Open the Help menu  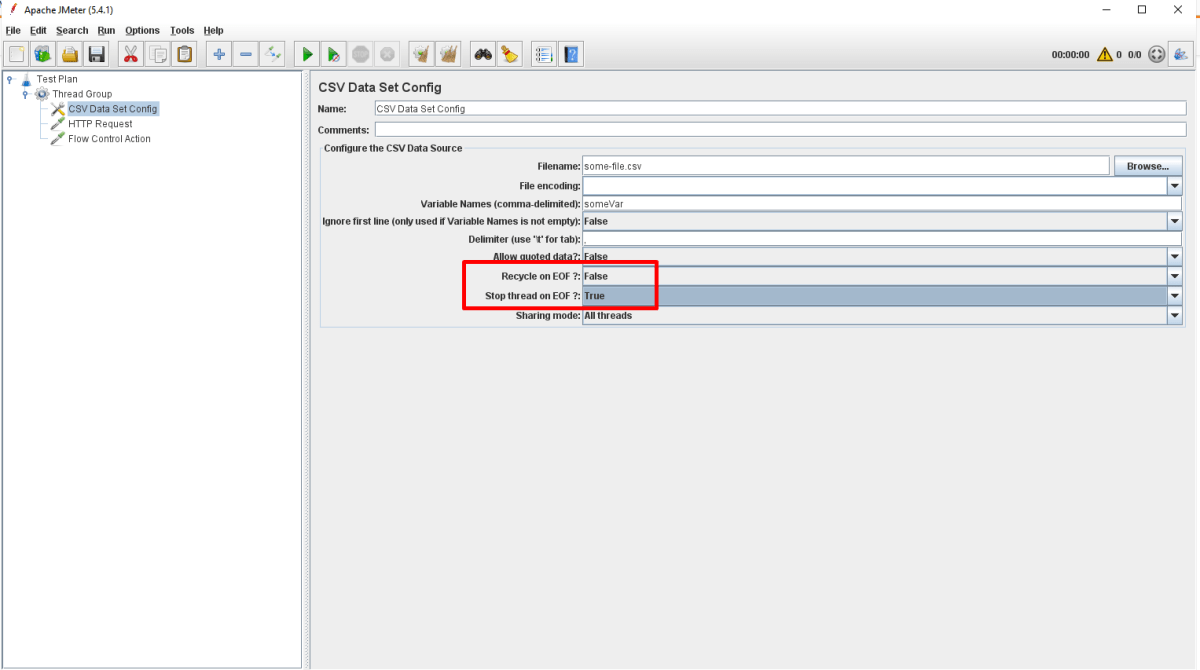pyautogui.click(x=213, y=31)
